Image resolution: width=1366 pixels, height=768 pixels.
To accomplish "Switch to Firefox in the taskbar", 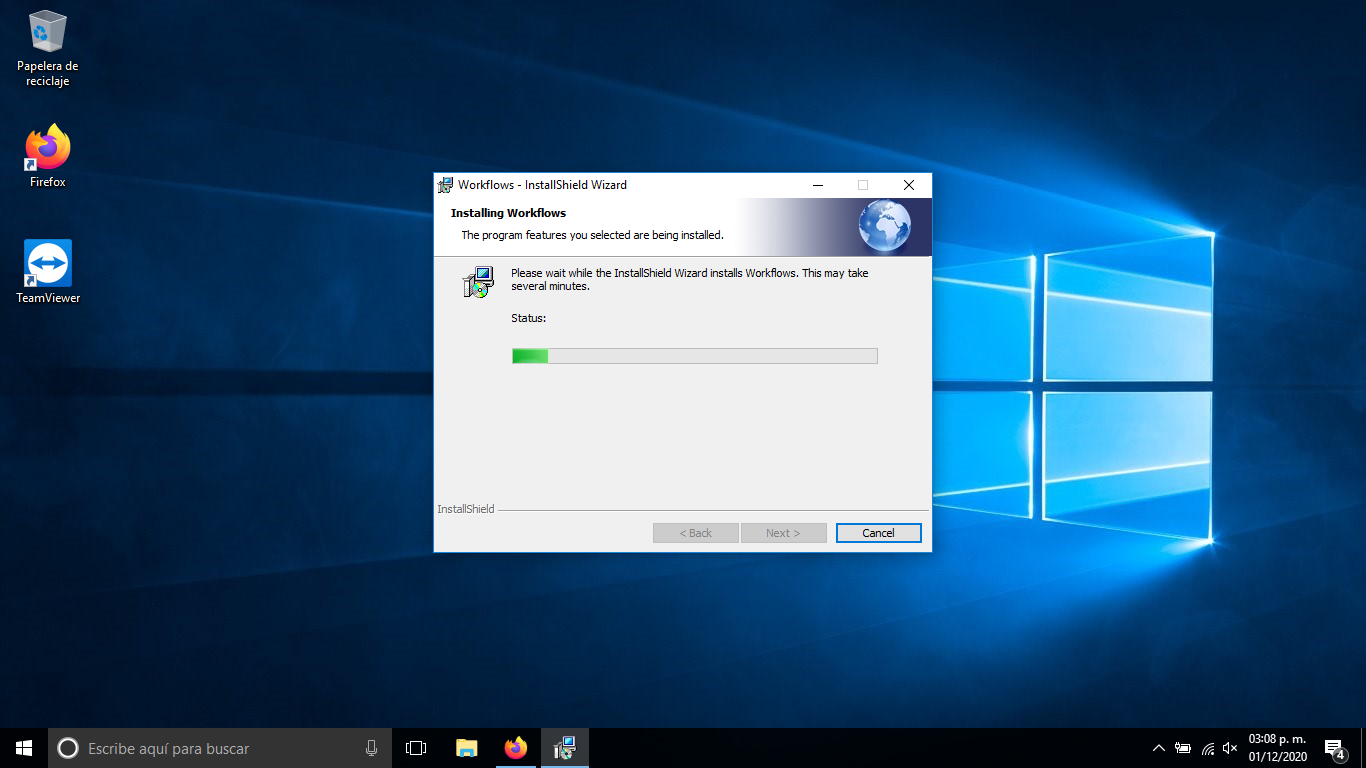I will [516, 748].
